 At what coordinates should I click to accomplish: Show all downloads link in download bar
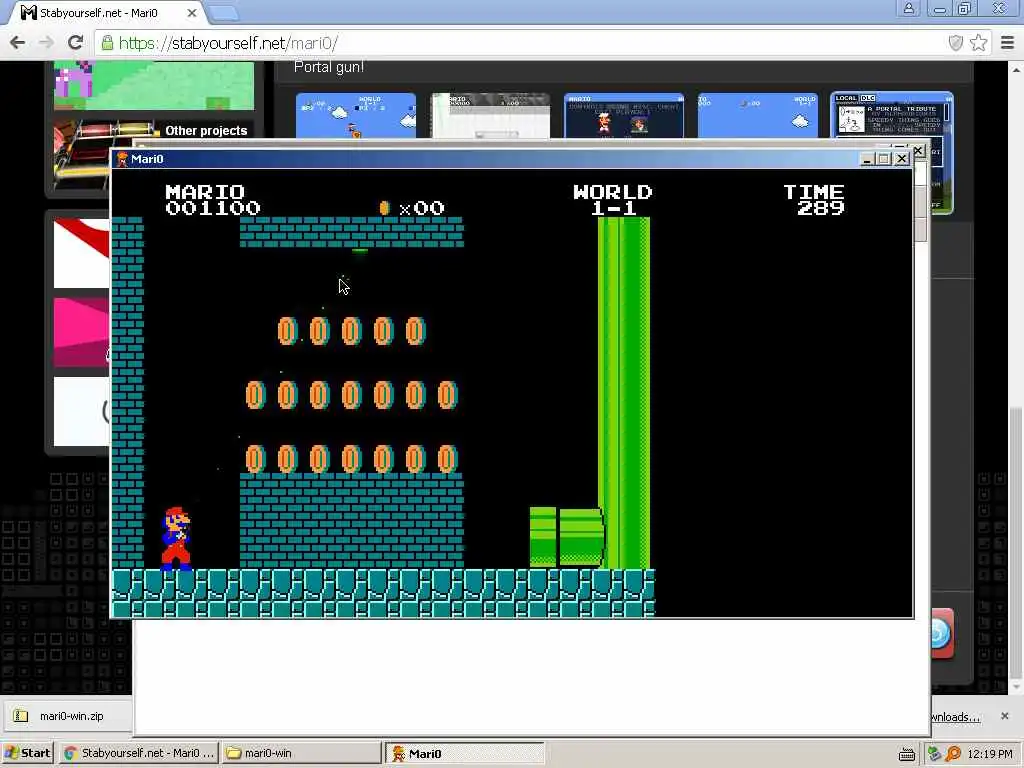click(x=955, y=717)
